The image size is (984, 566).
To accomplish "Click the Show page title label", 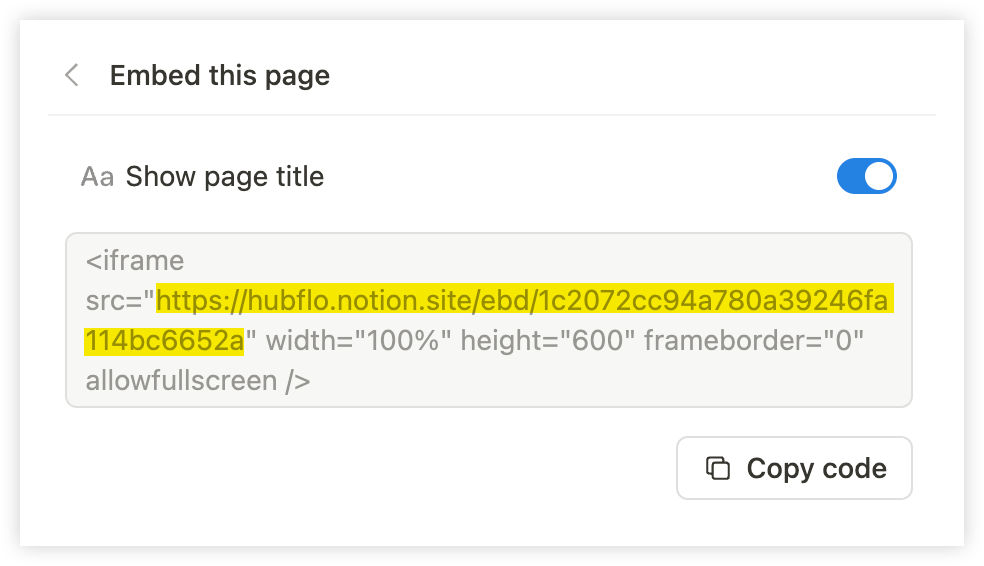I will pos(225,177).
